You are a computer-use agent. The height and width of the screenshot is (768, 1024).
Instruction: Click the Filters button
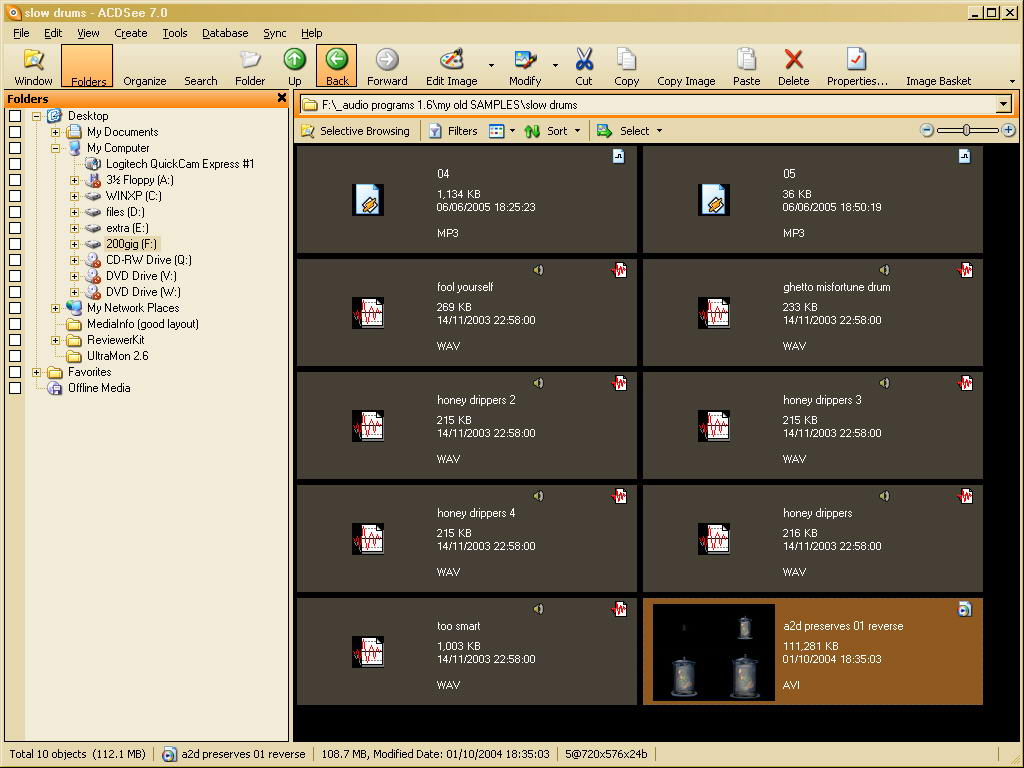pyautogui.click(x=453, y=131)
